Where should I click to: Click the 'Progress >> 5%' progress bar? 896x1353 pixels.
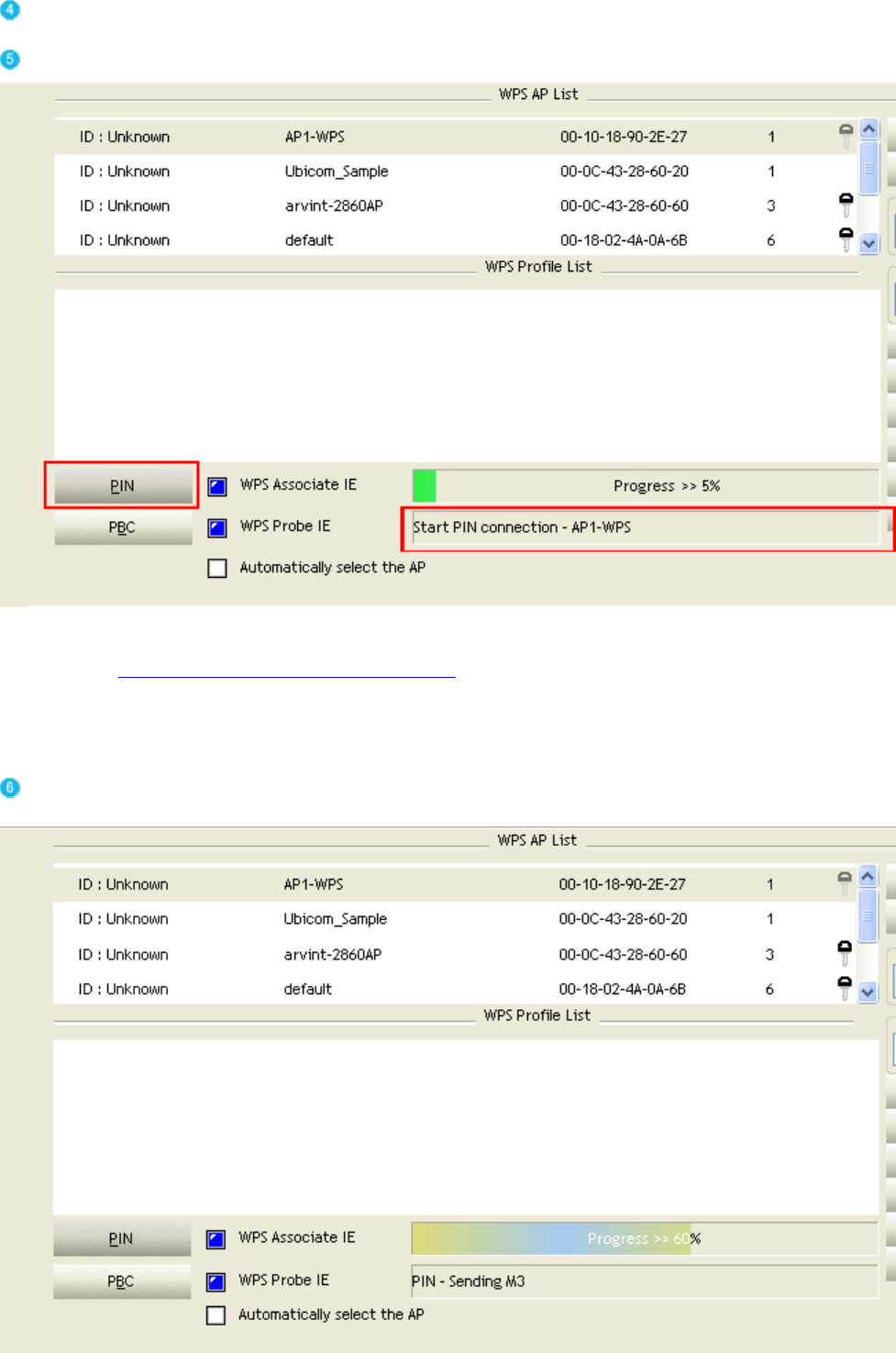pyautogui.click(x=646, y=485)
